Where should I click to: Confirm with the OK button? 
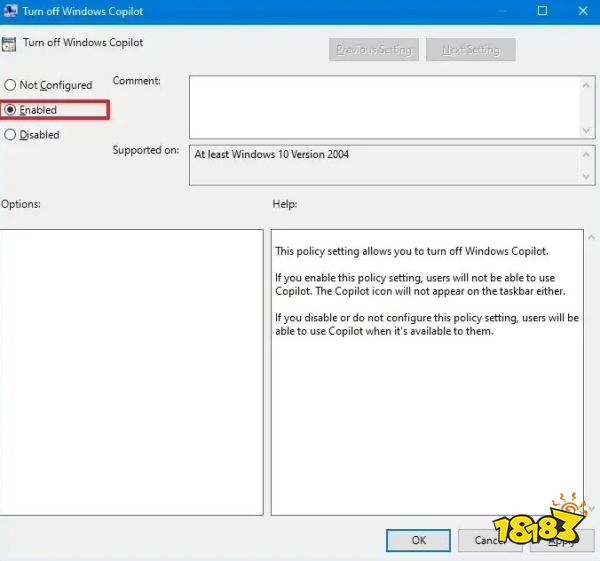418,540
